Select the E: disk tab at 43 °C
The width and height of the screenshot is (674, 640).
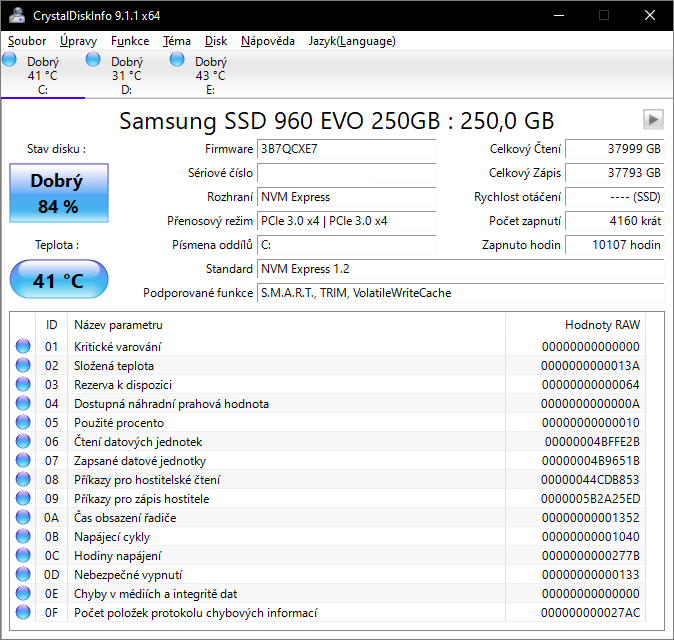click(x=210, y=75)
